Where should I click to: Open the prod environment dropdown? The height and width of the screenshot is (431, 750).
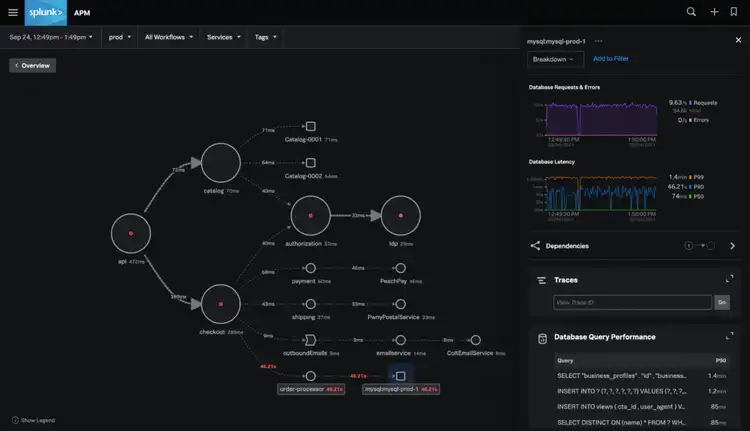120,37
